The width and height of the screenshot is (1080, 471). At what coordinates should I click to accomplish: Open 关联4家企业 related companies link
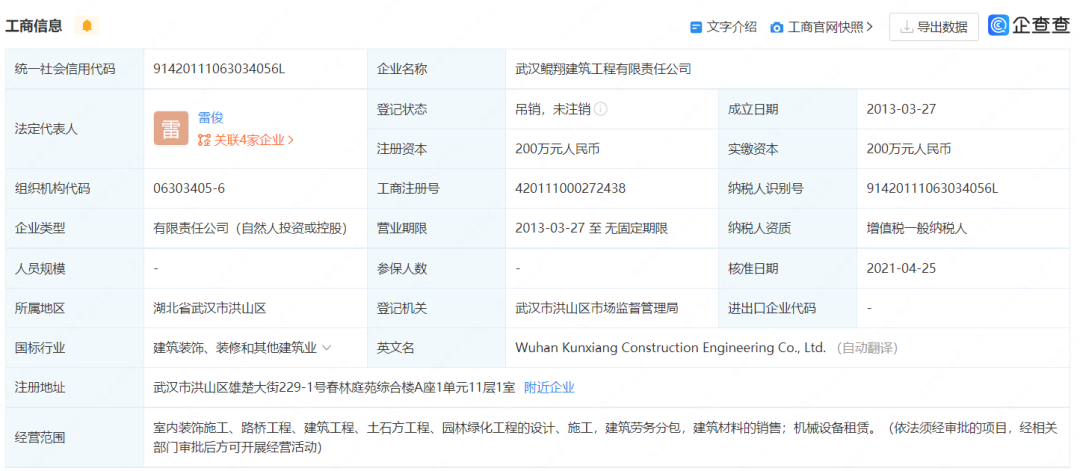click(x=246, y=140)
